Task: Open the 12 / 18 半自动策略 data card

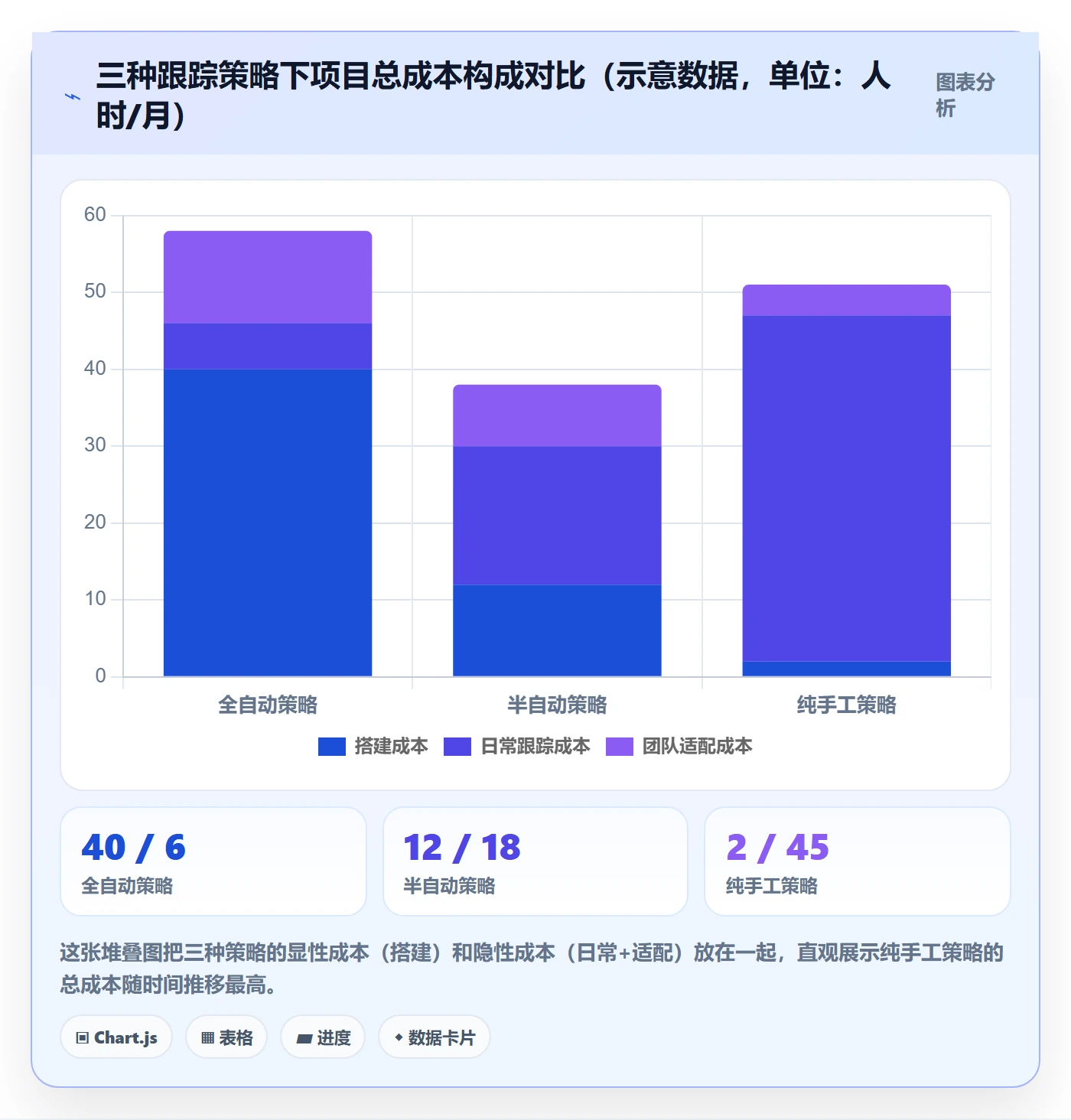Action: (535, 861)
